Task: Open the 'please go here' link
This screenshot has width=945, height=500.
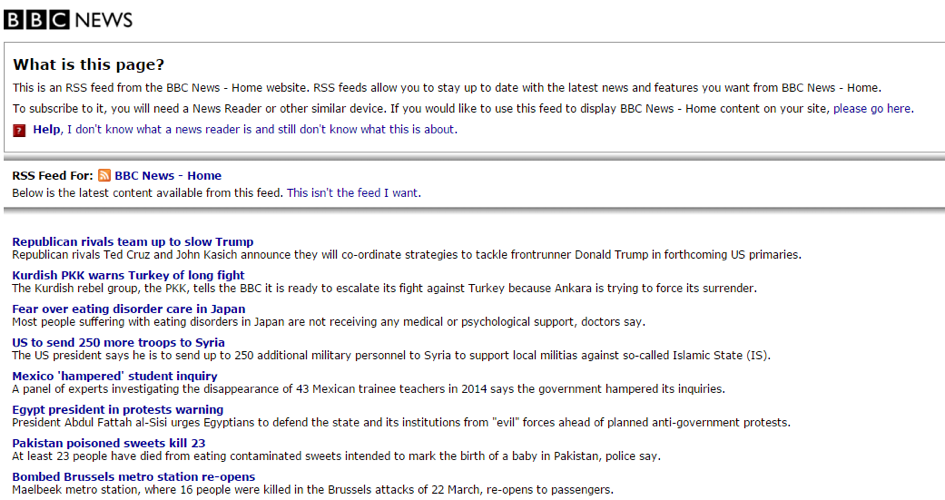Action: point(873,108)
